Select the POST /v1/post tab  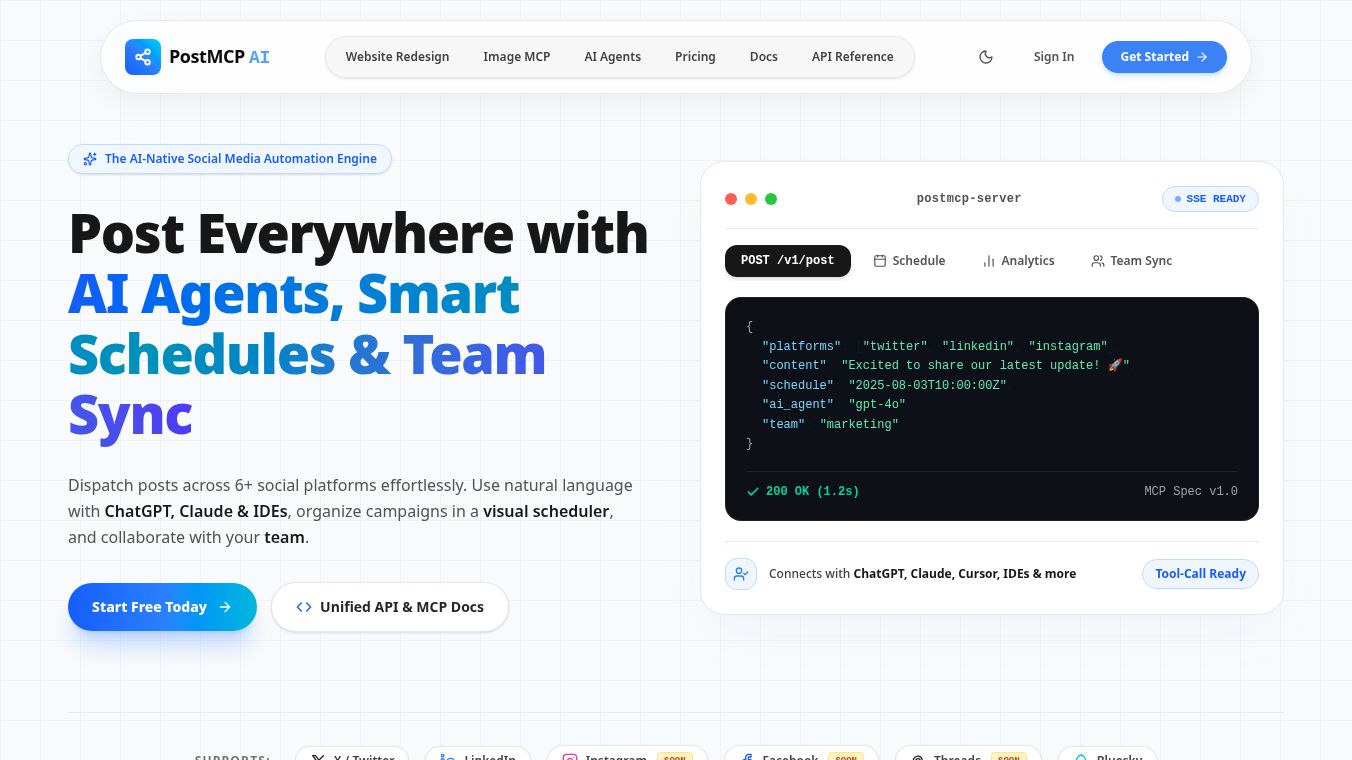(788, 261)
